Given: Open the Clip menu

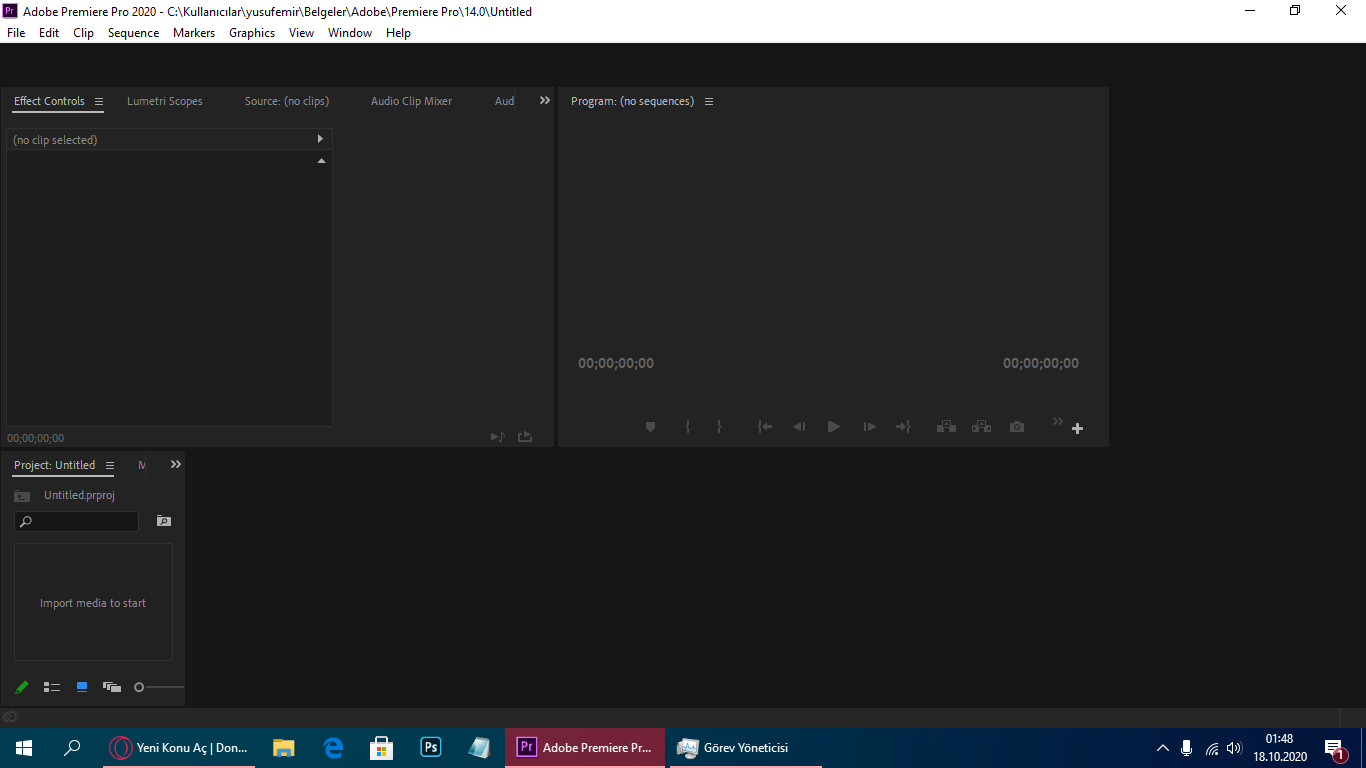Looking at the screenshot, I should (x=83, y=33).
